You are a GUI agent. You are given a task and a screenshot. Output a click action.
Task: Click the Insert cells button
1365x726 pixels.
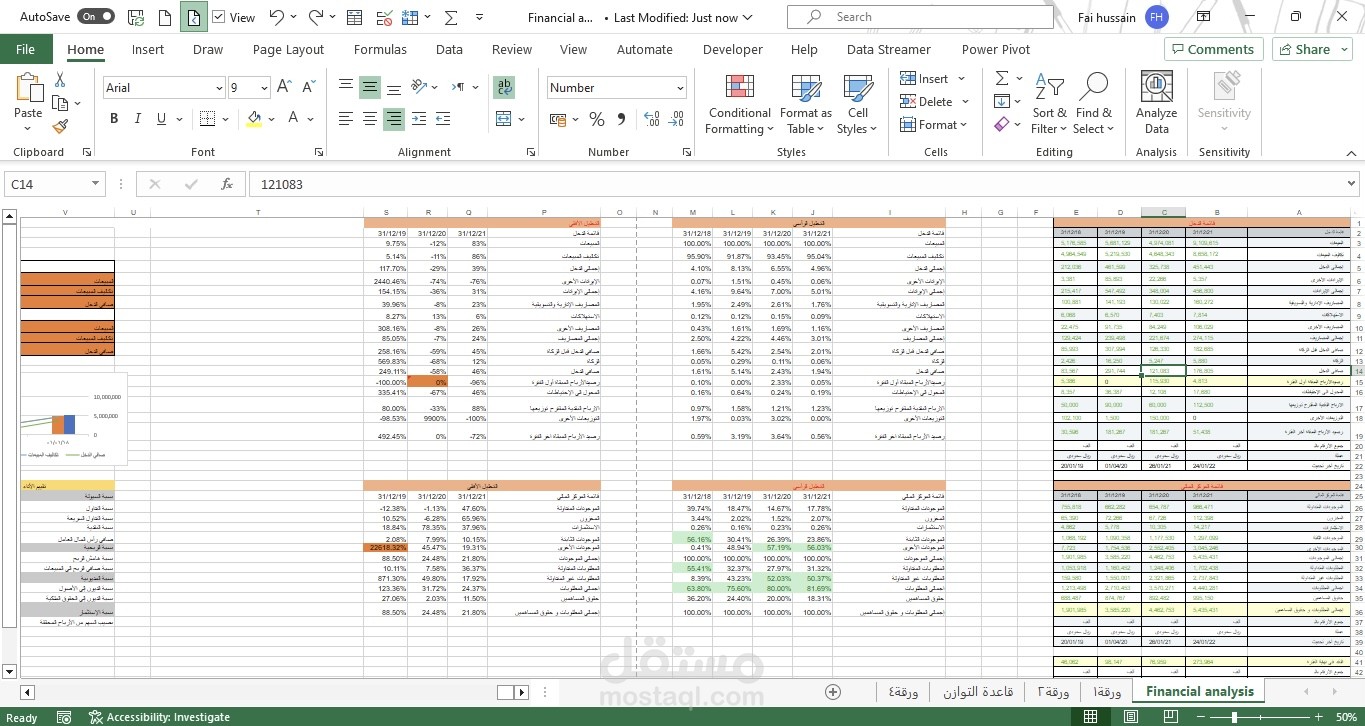[x=933, y=78]
